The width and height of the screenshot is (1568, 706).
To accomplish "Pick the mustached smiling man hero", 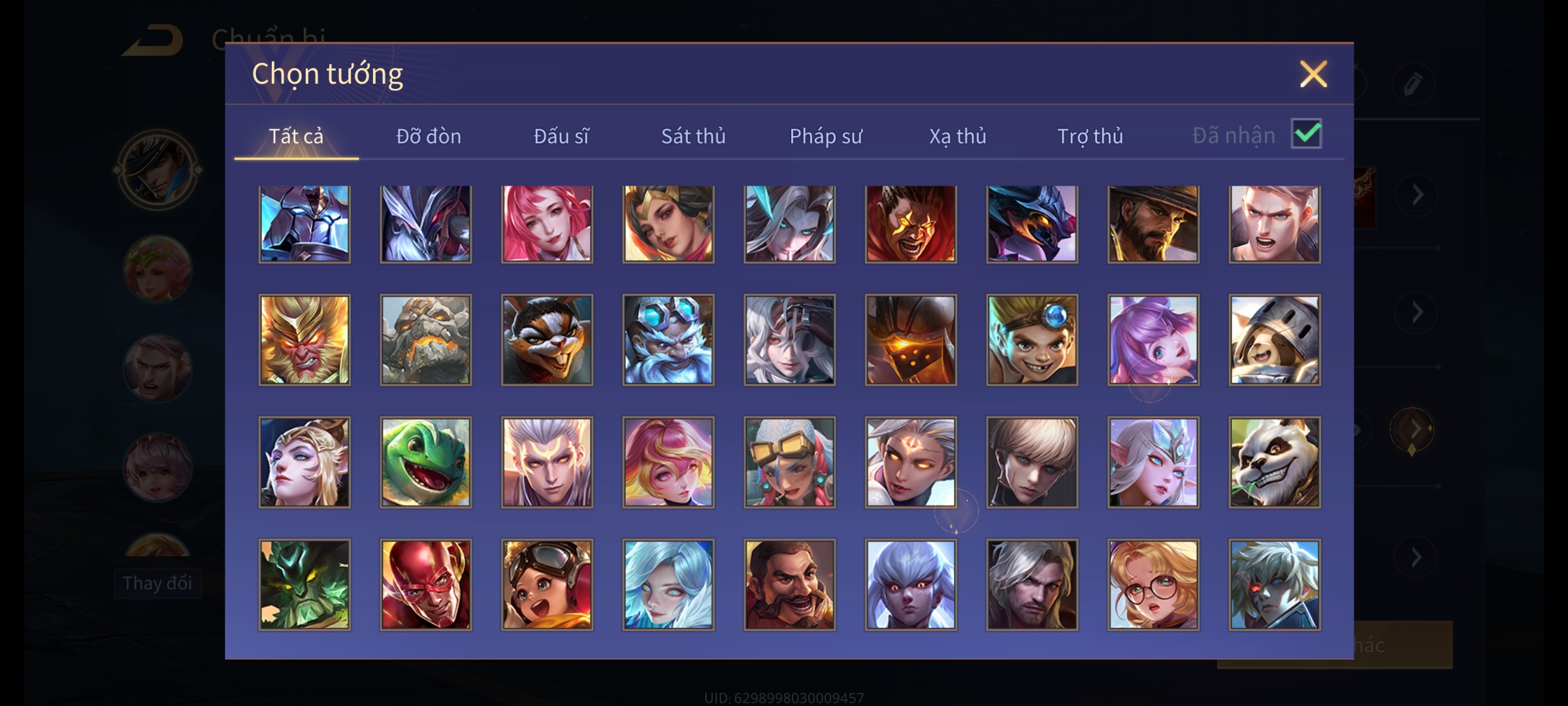I will click(789, 584).
